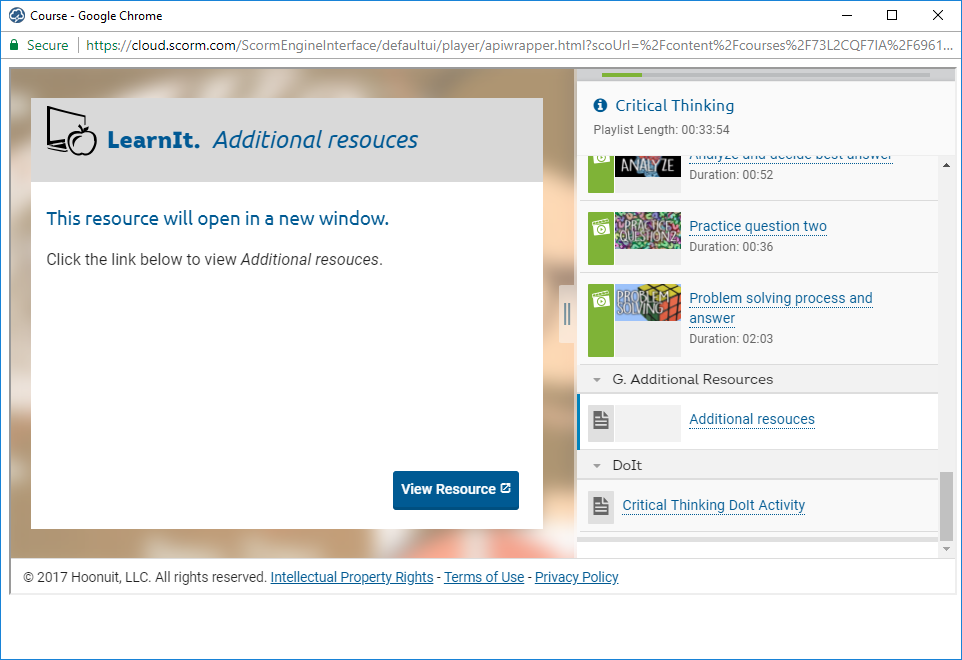Image resolution: width=962 pixels, height=660 pixels.
Task: Click the course progress bar
Action: (x=766, y=75)
